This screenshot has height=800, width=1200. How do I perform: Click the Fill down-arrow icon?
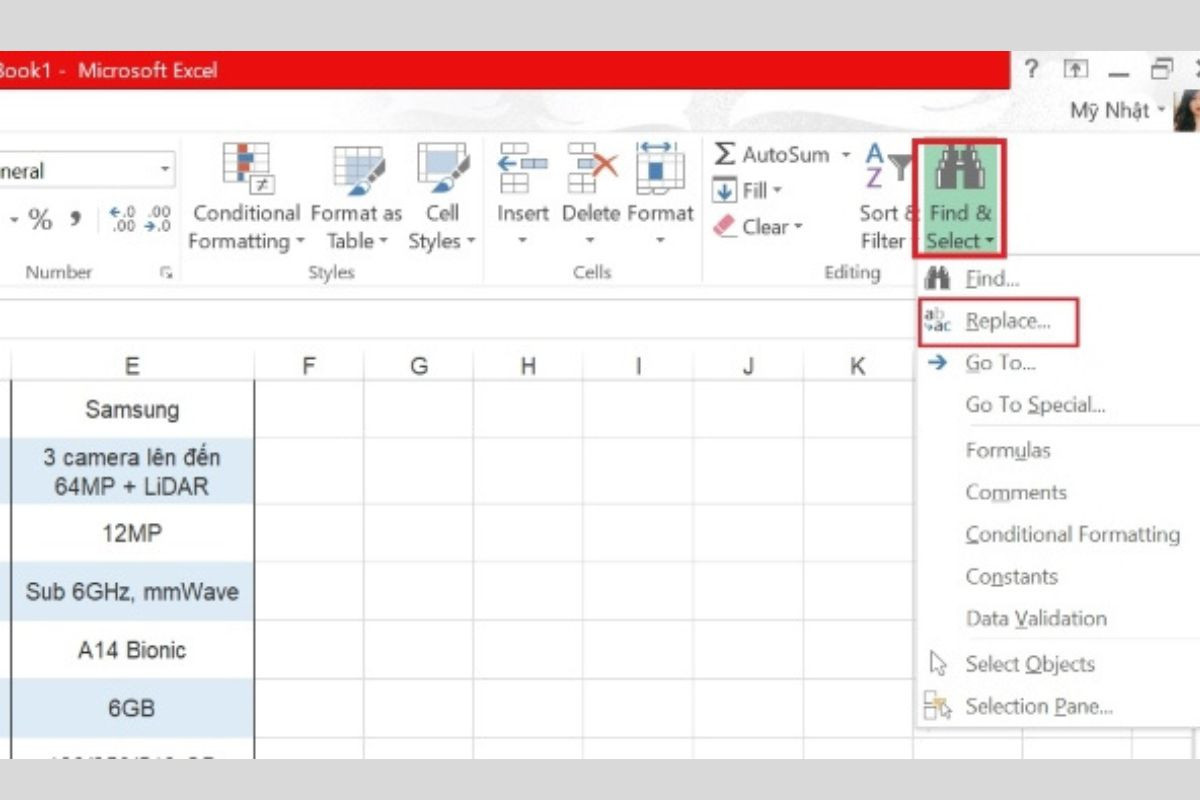click(x=724, y=190)
